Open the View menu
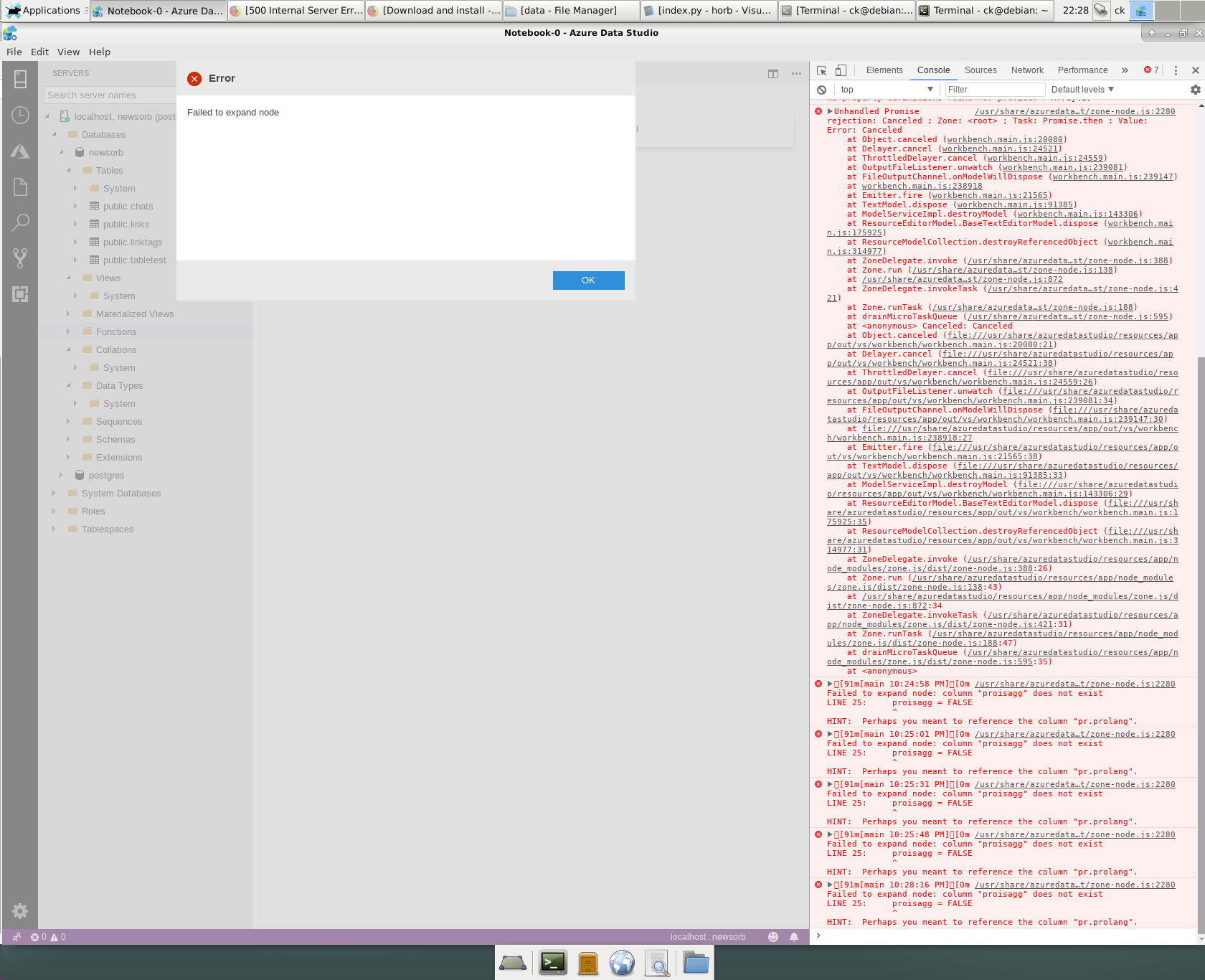The image size is (1205, 980). click(x=68, y=52)
